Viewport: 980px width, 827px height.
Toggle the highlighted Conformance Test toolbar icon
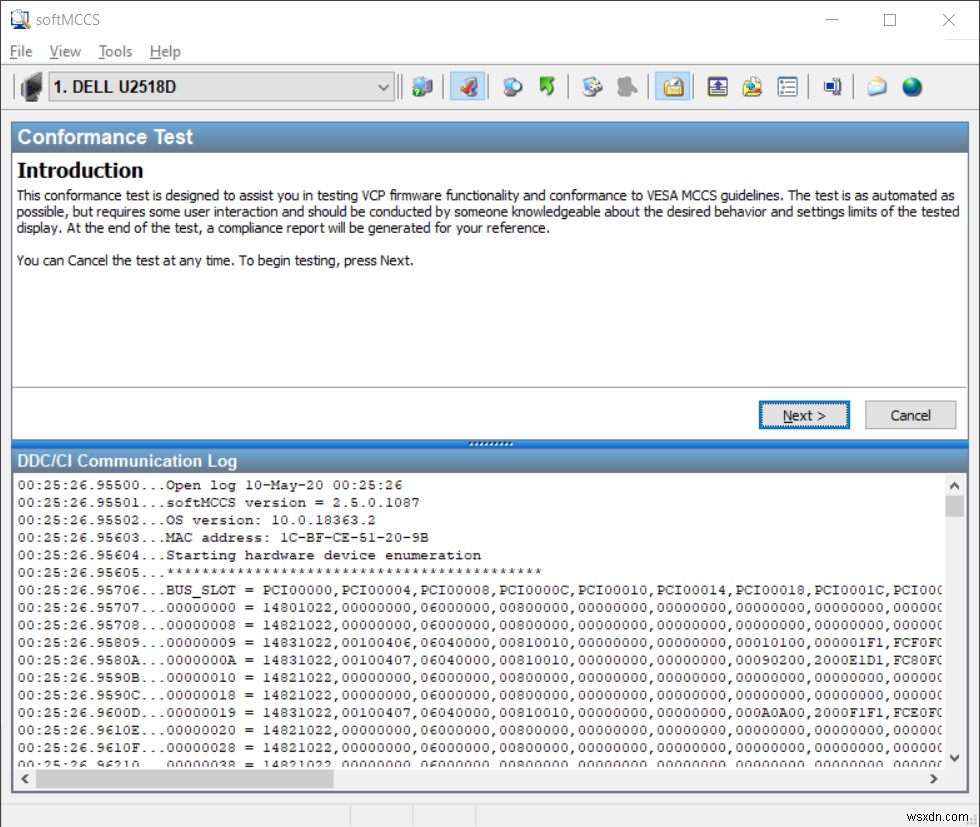468,86
